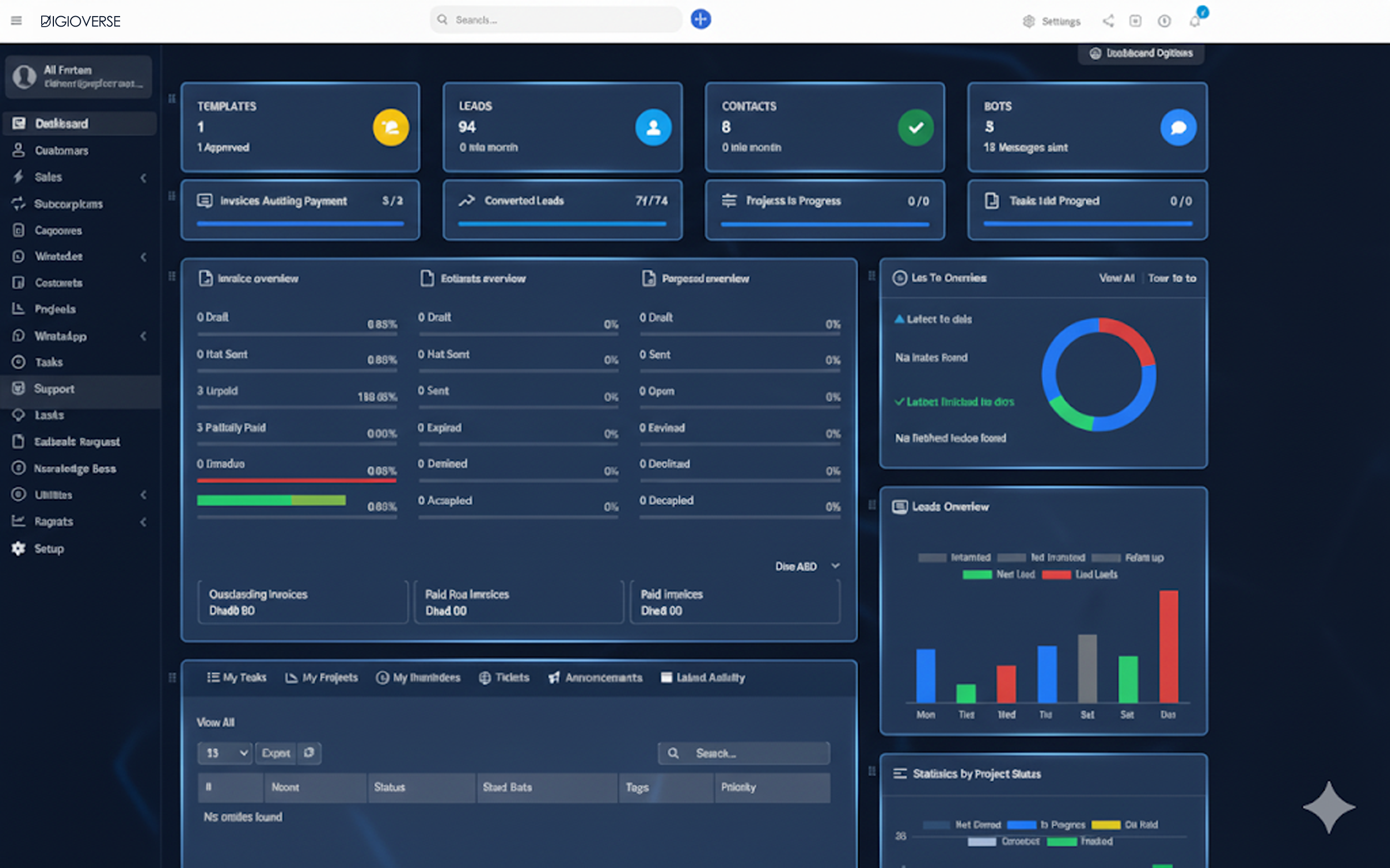Click the Export button
The image size is (1390, 868).
pos(276,752)
